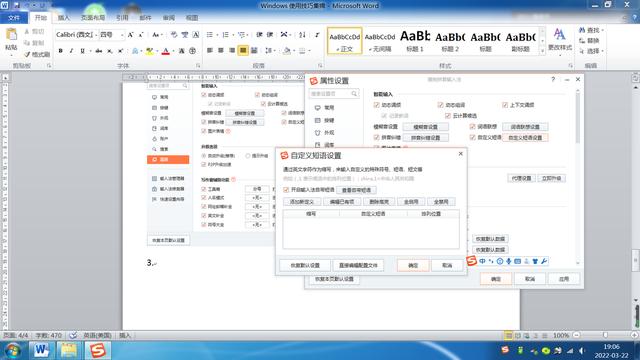Click the Grow Font icon
This screenshot has height=360, width=640.
tap(131, 35)
